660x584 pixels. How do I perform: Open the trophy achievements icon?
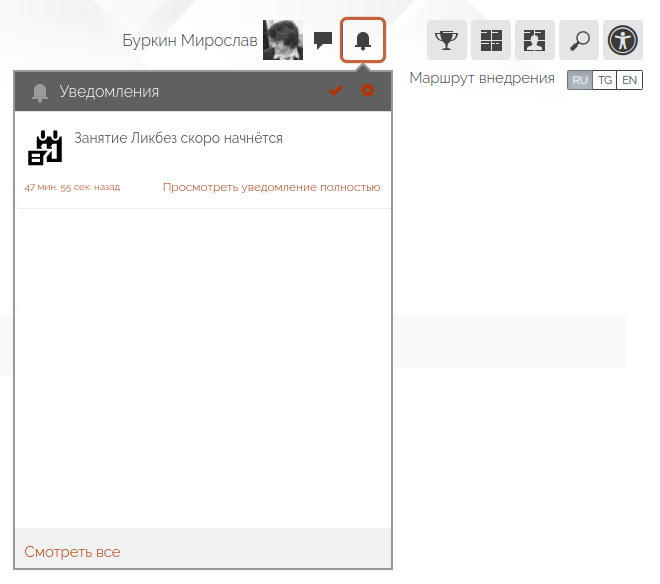447,40
